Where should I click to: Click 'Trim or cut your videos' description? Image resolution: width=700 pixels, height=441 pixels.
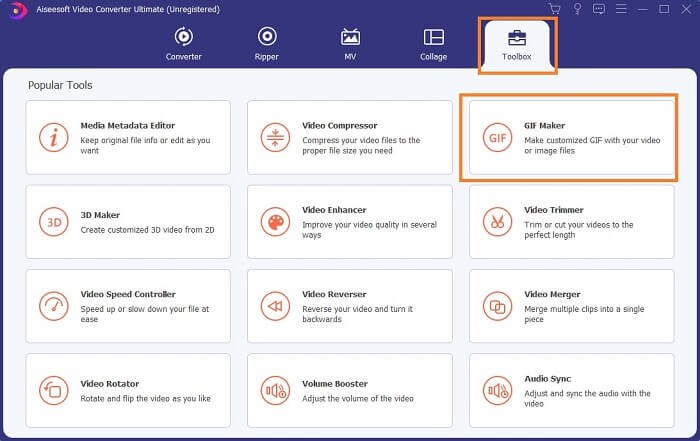click(579, 229)
